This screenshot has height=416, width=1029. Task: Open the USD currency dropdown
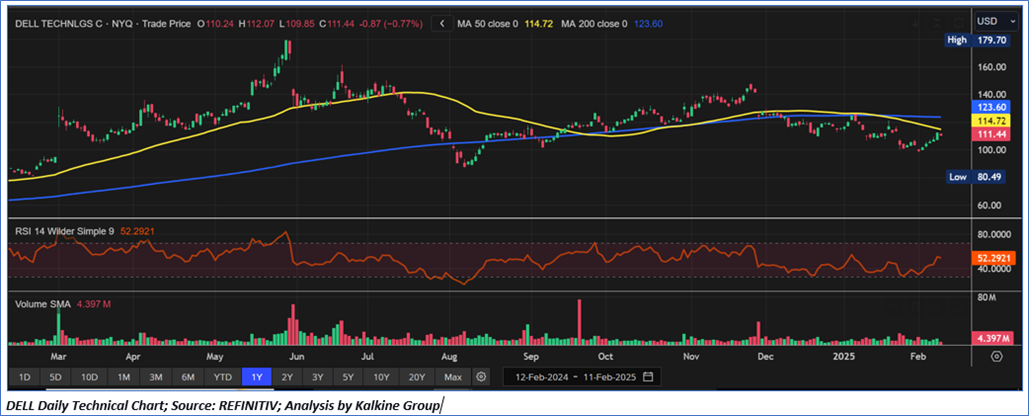(x=996, y=21)
